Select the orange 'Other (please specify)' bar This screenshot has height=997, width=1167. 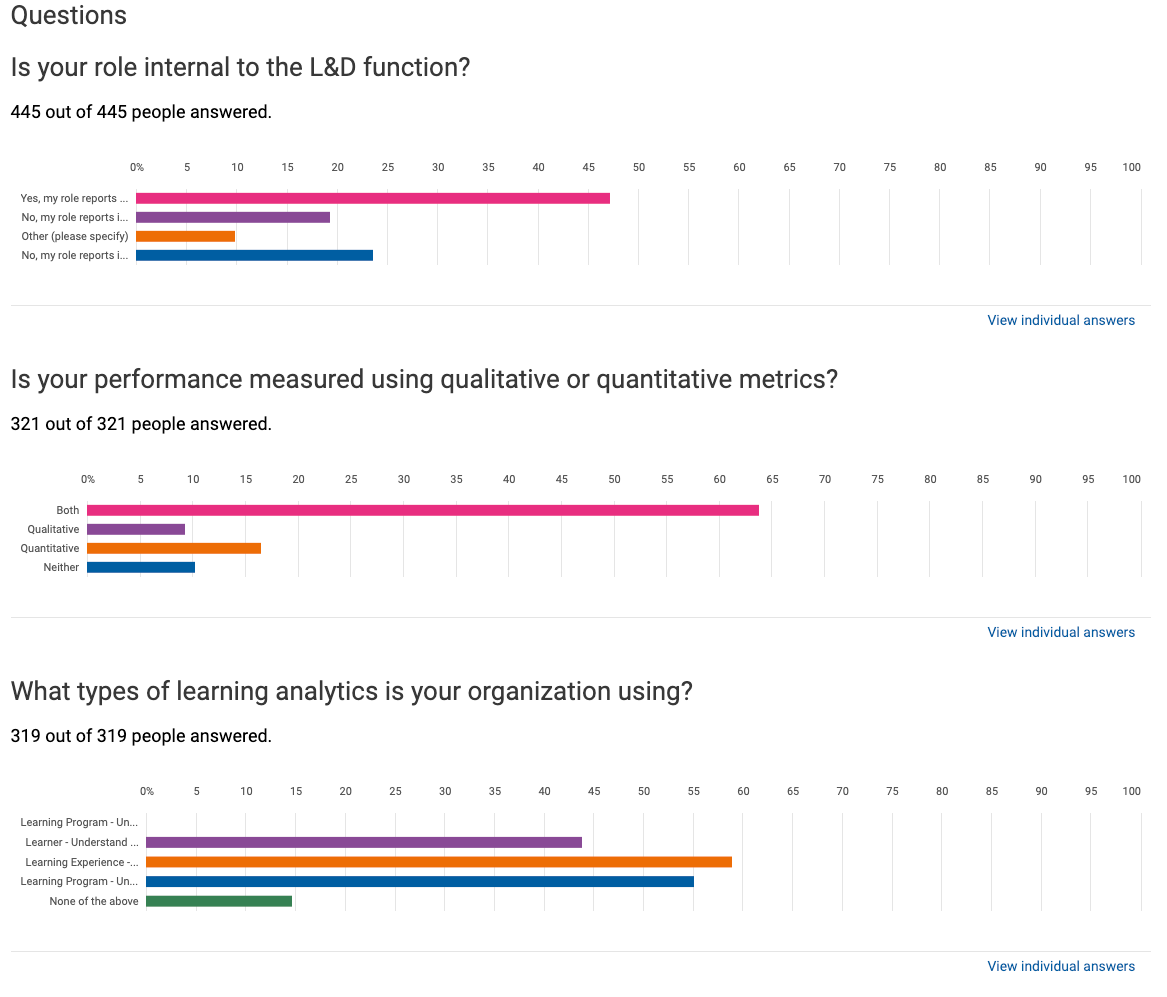[x=185, y=236]
